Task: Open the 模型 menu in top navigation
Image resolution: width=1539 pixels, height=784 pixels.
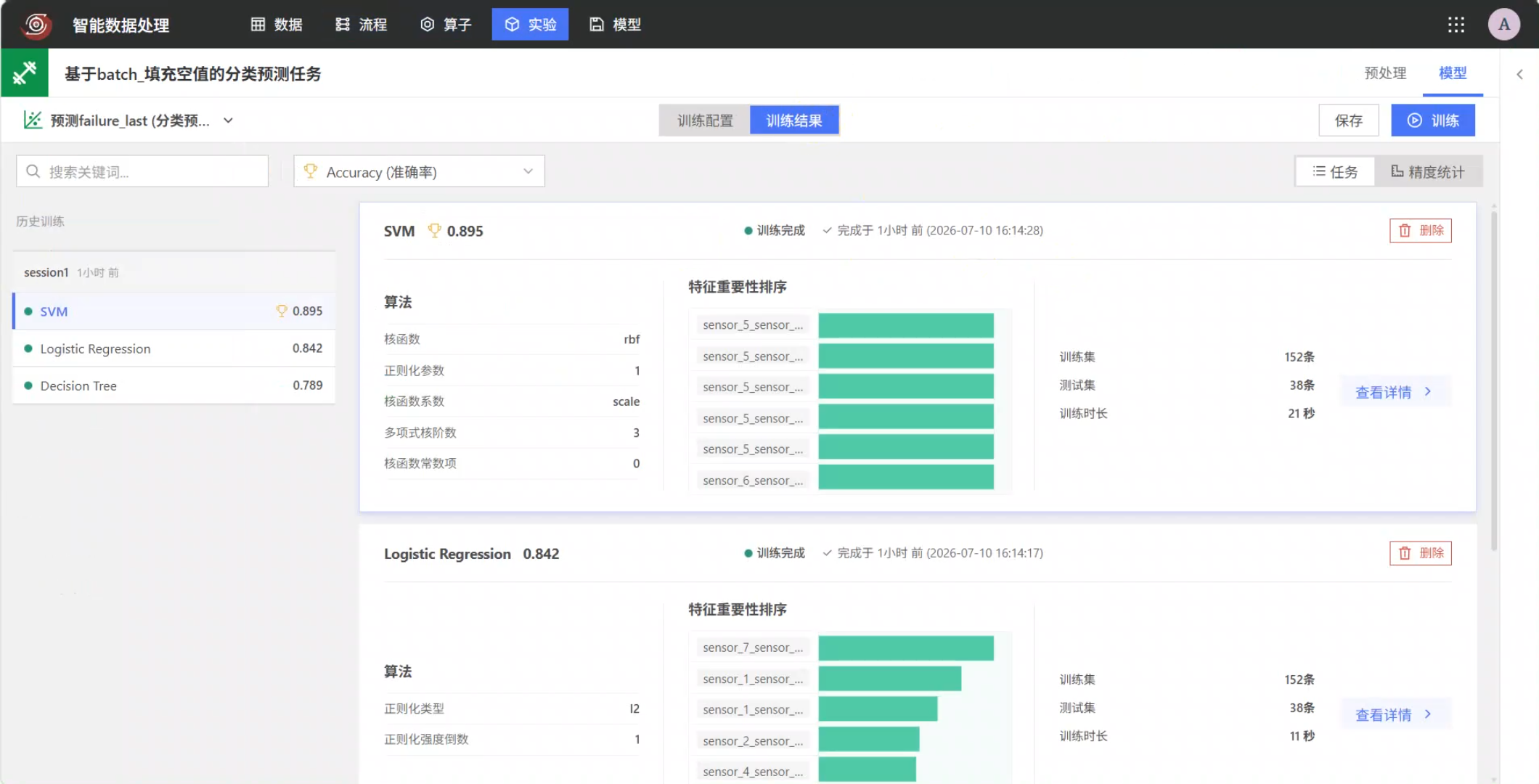Action: [615, 25]
